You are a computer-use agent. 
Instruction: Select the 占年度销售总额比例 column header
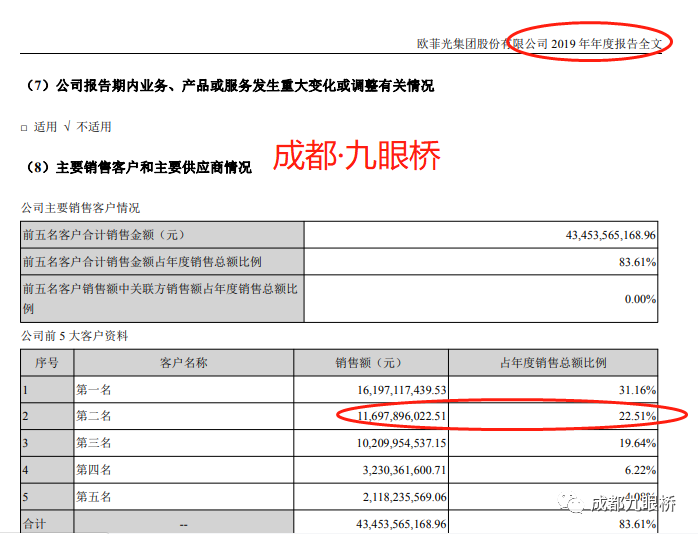553,363
